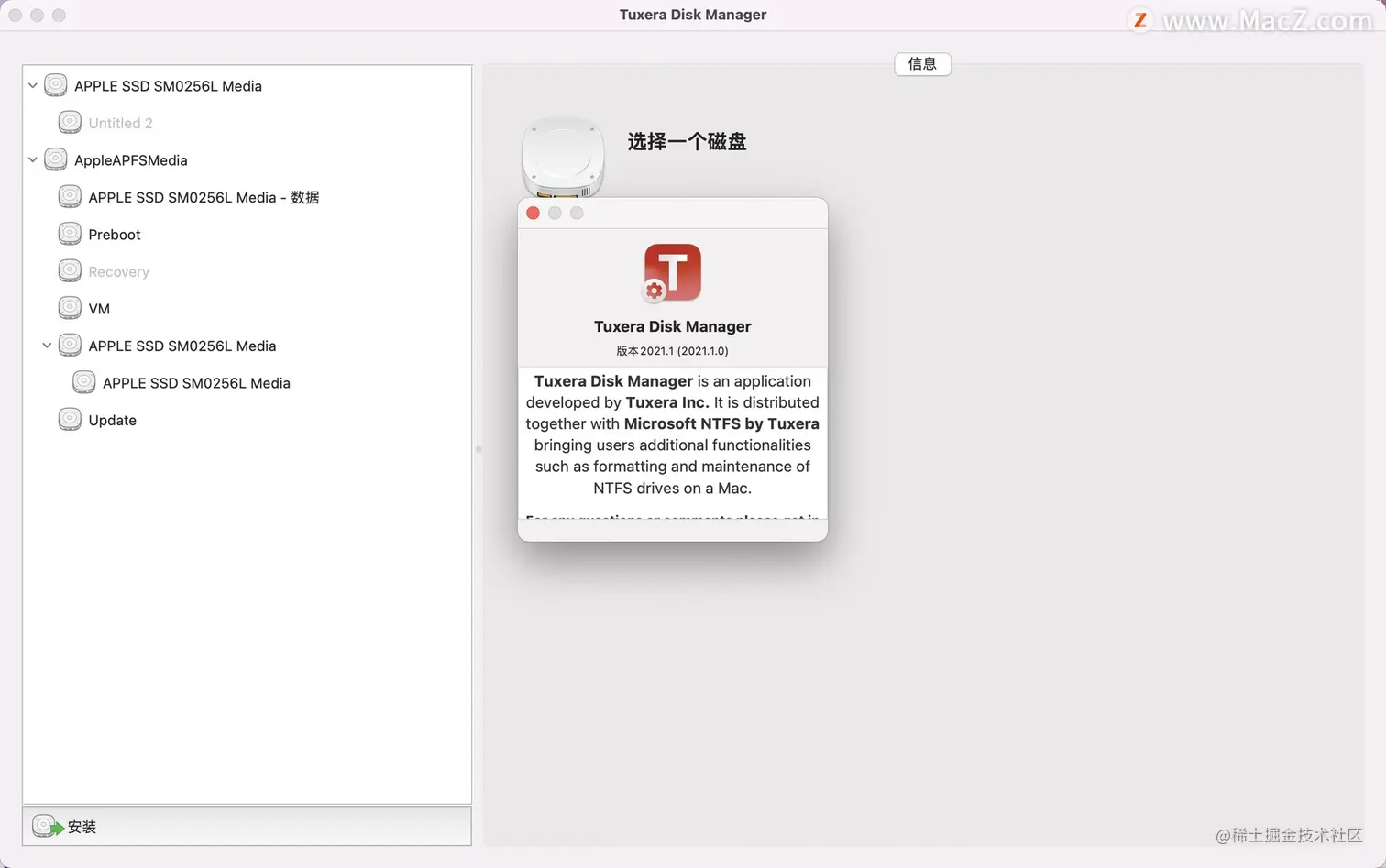Screen dimensions: 1386x868
Task: Click the install disk icon with green arrow
Action: pyautogui.click(x=47, y=826)
